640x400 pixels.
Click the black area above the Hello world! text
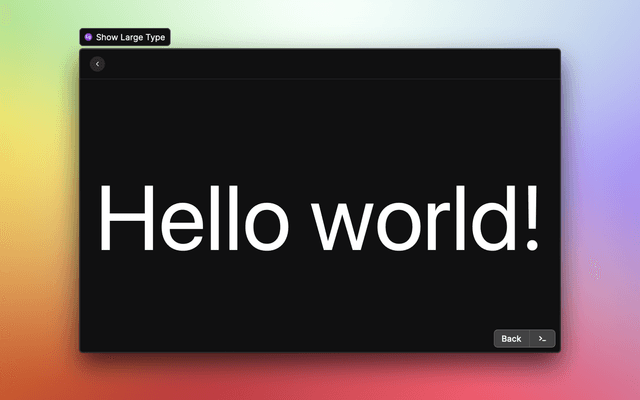click(320, 125)
